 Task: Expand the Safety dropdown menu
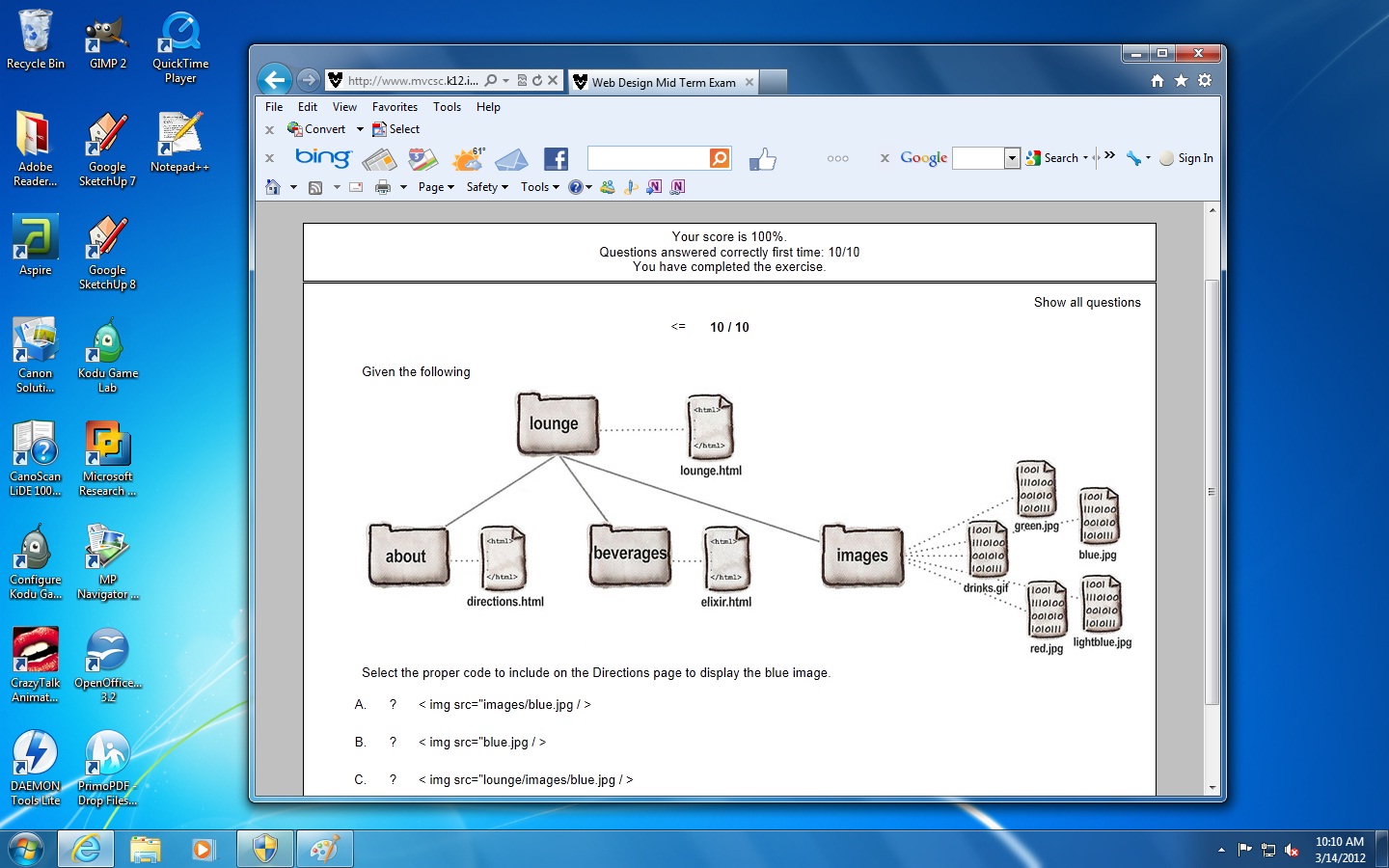[486, 187]
